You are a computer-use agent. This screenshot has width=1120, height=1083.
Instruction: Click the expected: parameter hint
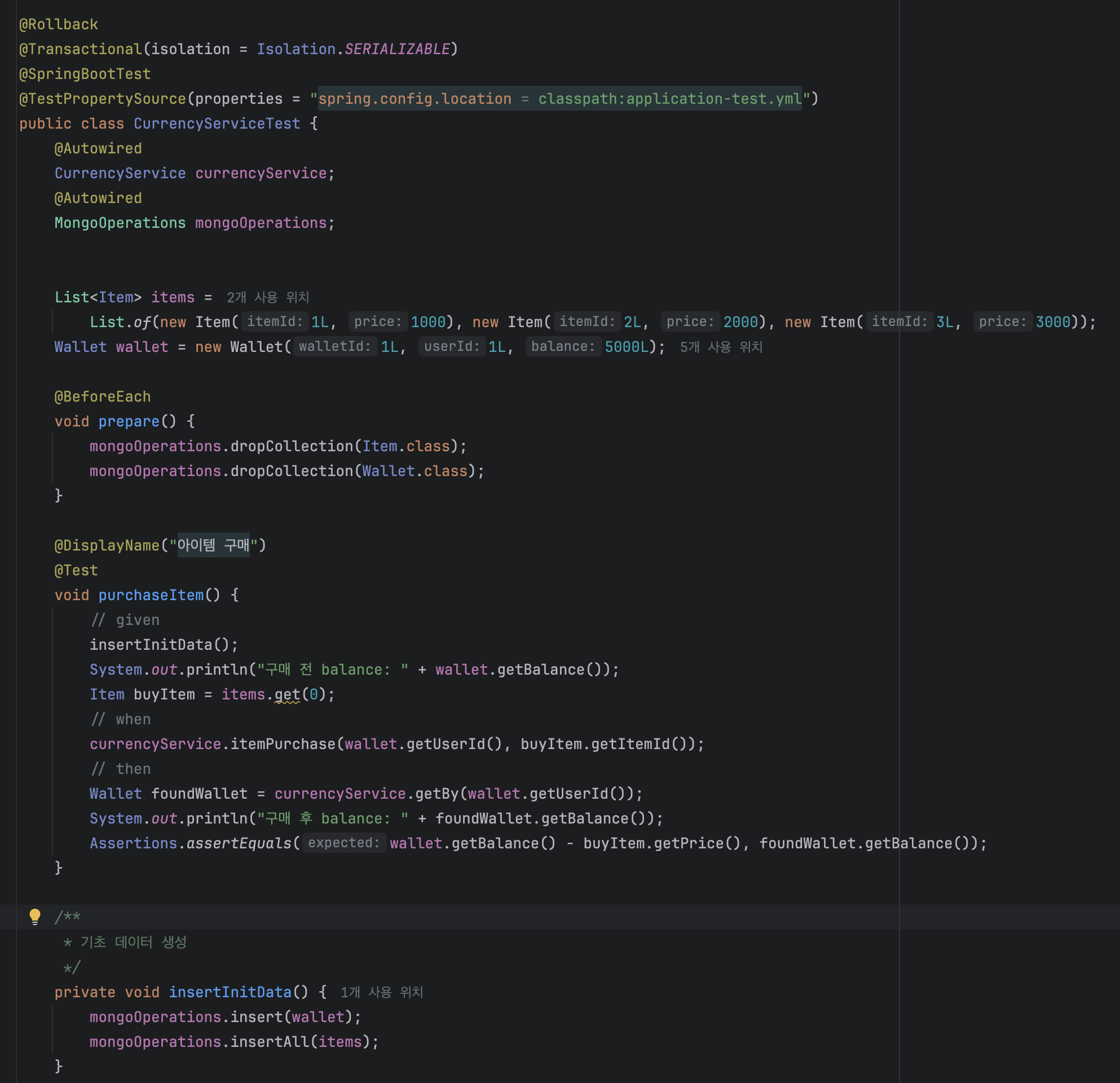(344, 843)
